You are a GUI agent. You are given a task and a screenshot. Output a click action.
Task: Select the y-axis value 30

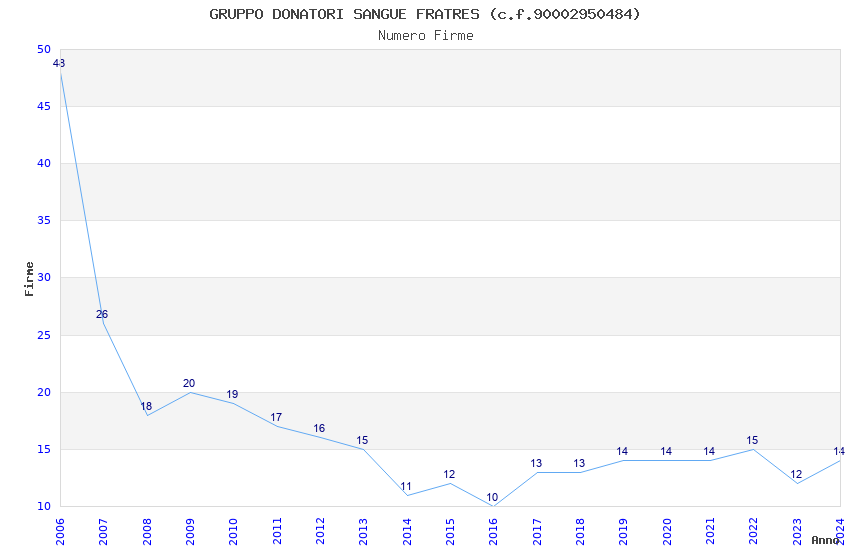[x=44, y=277]
